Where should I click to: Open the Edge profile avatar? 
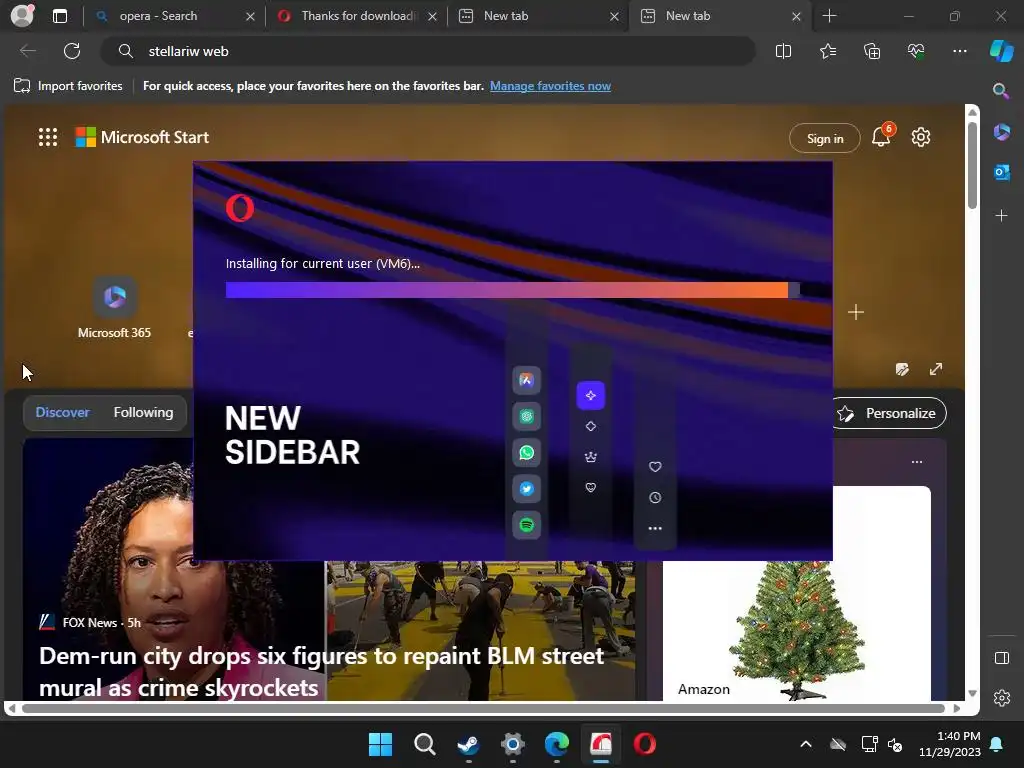pos(22,16)
